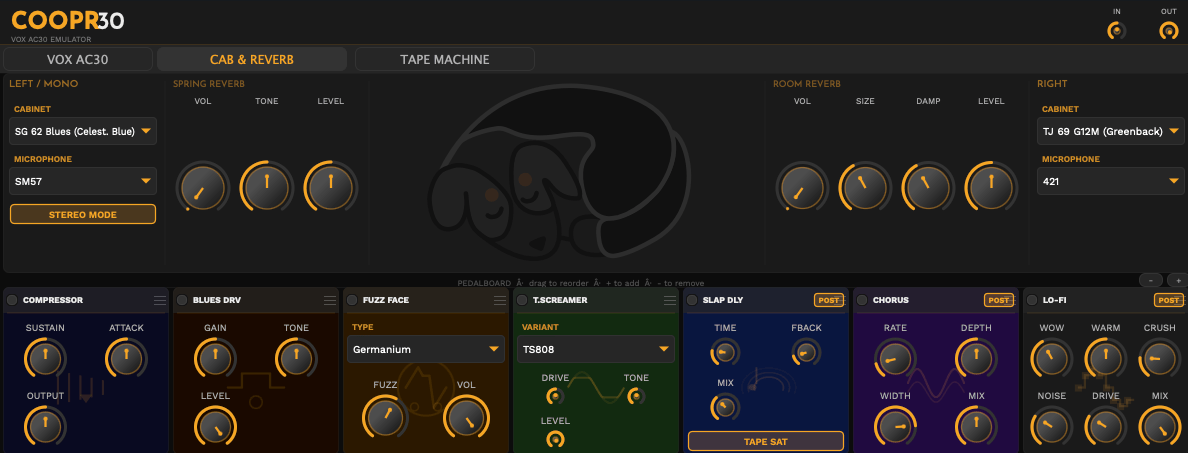The height and width of the screenshot is (453, 1188).
Task: Open the Fuzz Face Type dropdown Germanium
Action: point(426,349)
